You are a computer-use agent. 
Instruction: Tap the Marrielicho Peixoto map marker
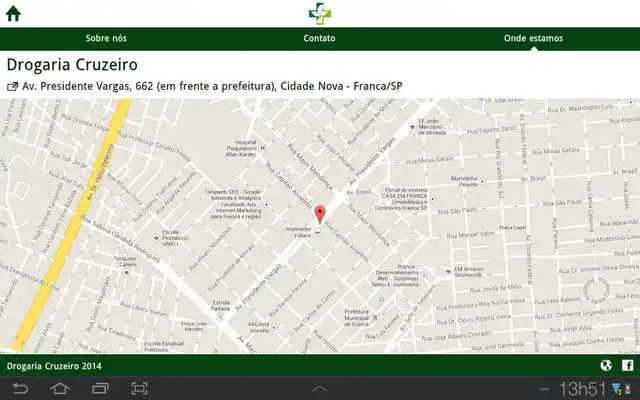[483, 181]
